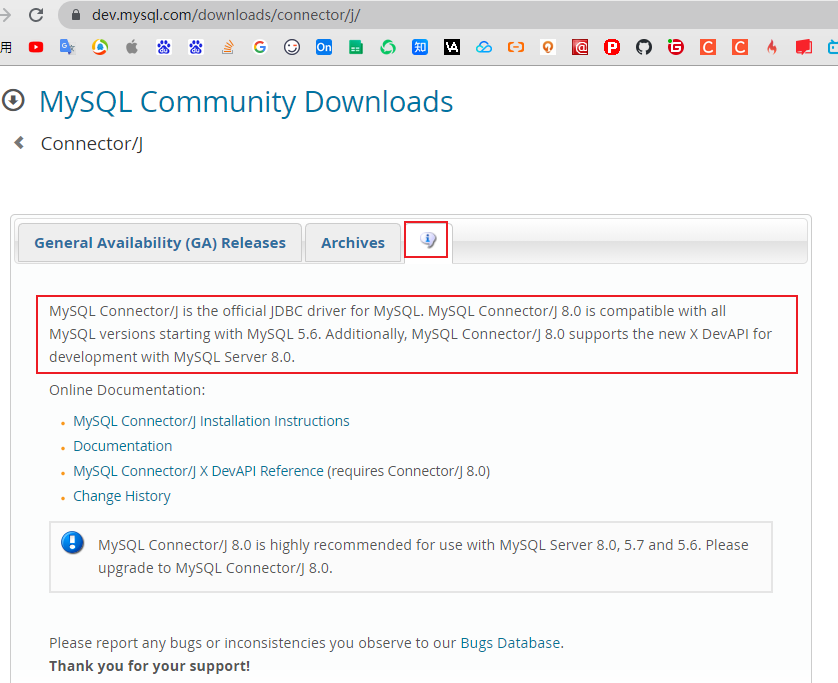This screenshot has height=683, width=838.
Task: Open MySQL Connector/J X DevAPI Reference link
Action: [x=198, y=471]
